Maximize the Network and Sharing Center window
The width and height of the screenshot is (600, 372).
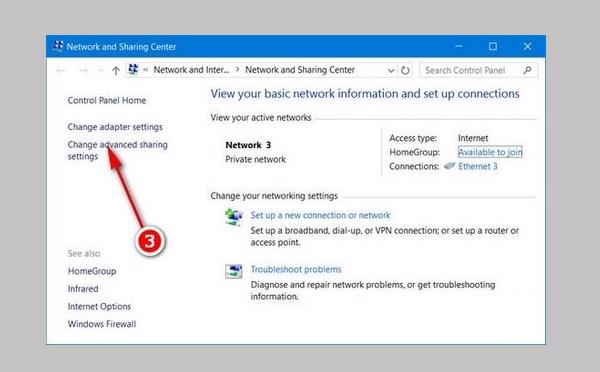(x=493, y=46)
